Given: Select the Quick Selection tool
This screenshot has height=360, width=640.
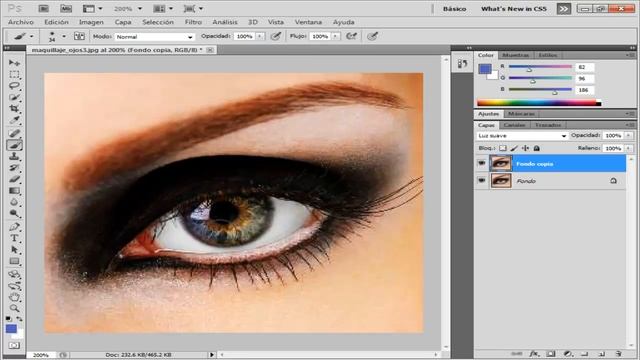Looking at the screenshot, I should pyautogui.click(x=14, y=97).
